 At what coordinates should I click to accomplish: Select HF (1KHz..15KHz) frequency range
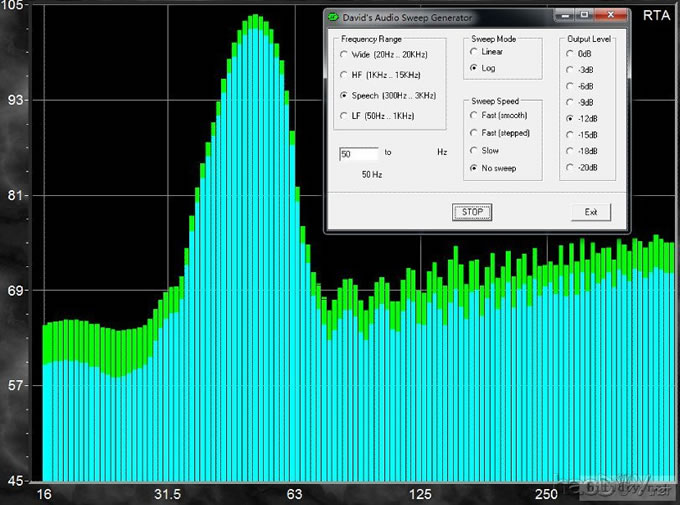coord(345,75)
